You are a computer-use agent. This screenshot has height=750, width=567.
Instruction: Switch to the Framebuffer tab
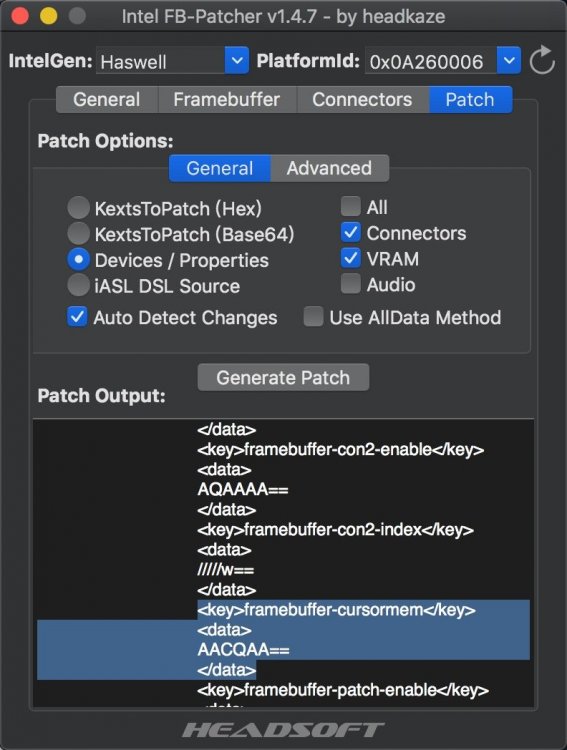227,99
